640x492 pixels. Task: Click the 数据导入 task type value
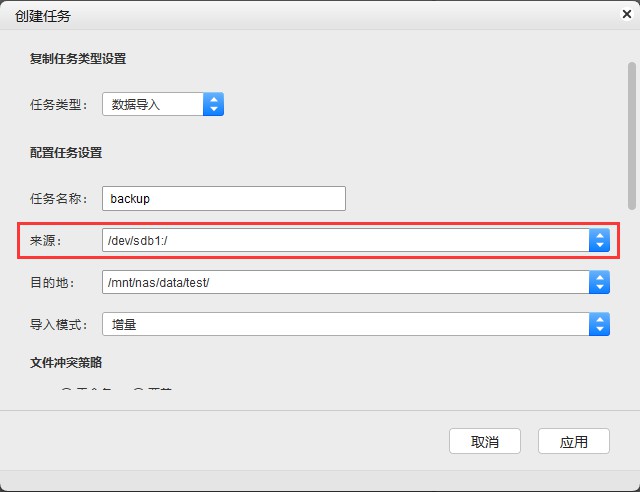tap(152, 104)
